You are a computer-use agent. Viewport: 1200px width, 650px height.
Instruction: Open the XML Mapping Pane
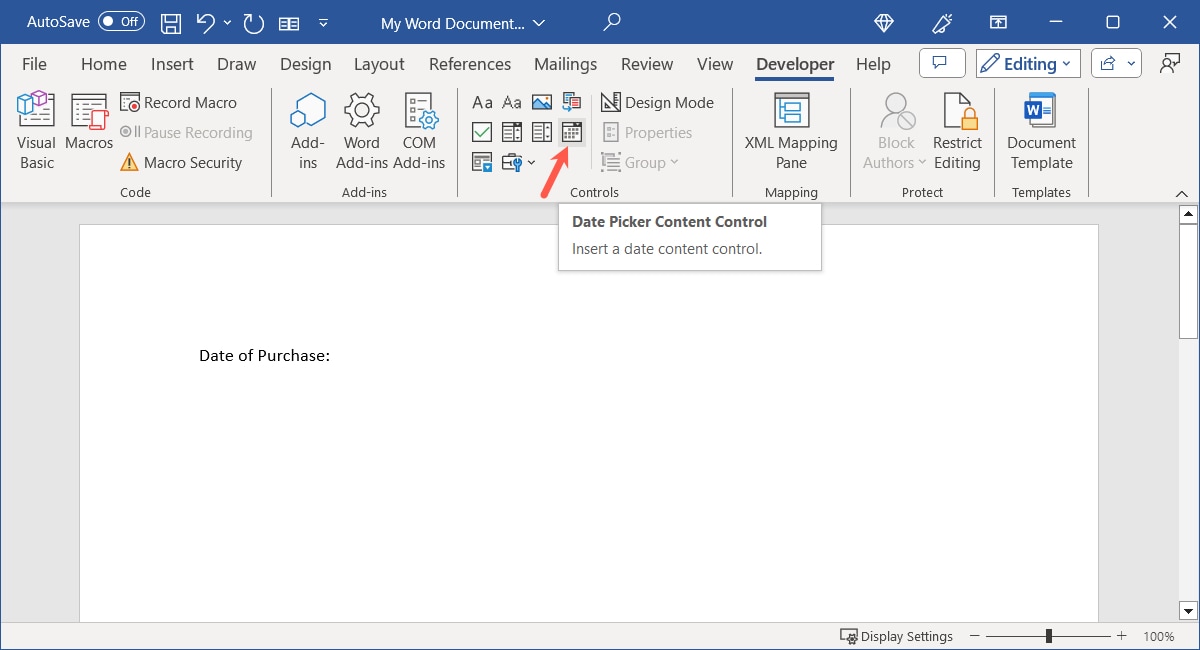[x=791, y=128]
